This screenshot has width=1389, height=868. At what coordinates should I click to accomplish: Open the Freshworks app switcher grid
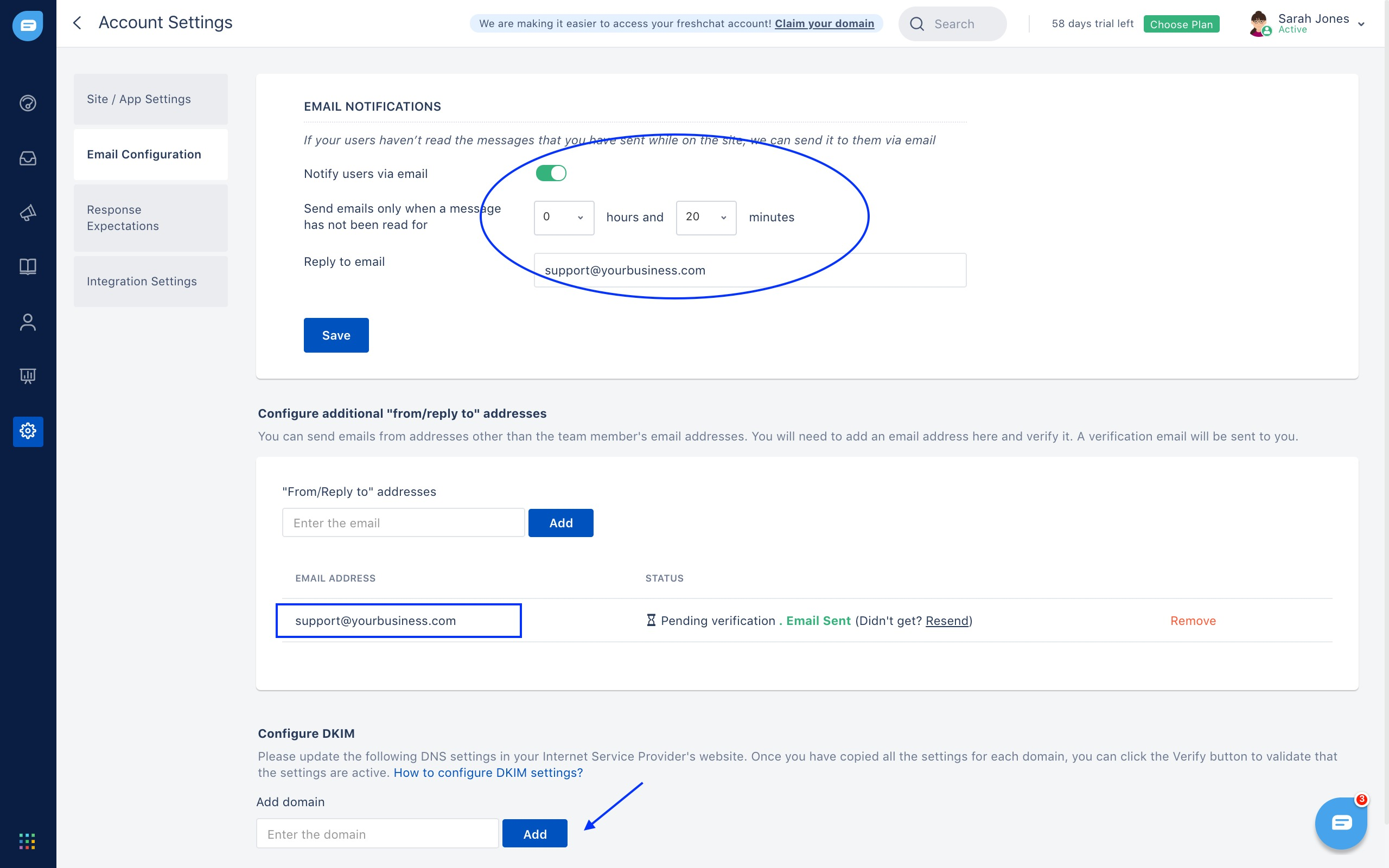[27, 841]
